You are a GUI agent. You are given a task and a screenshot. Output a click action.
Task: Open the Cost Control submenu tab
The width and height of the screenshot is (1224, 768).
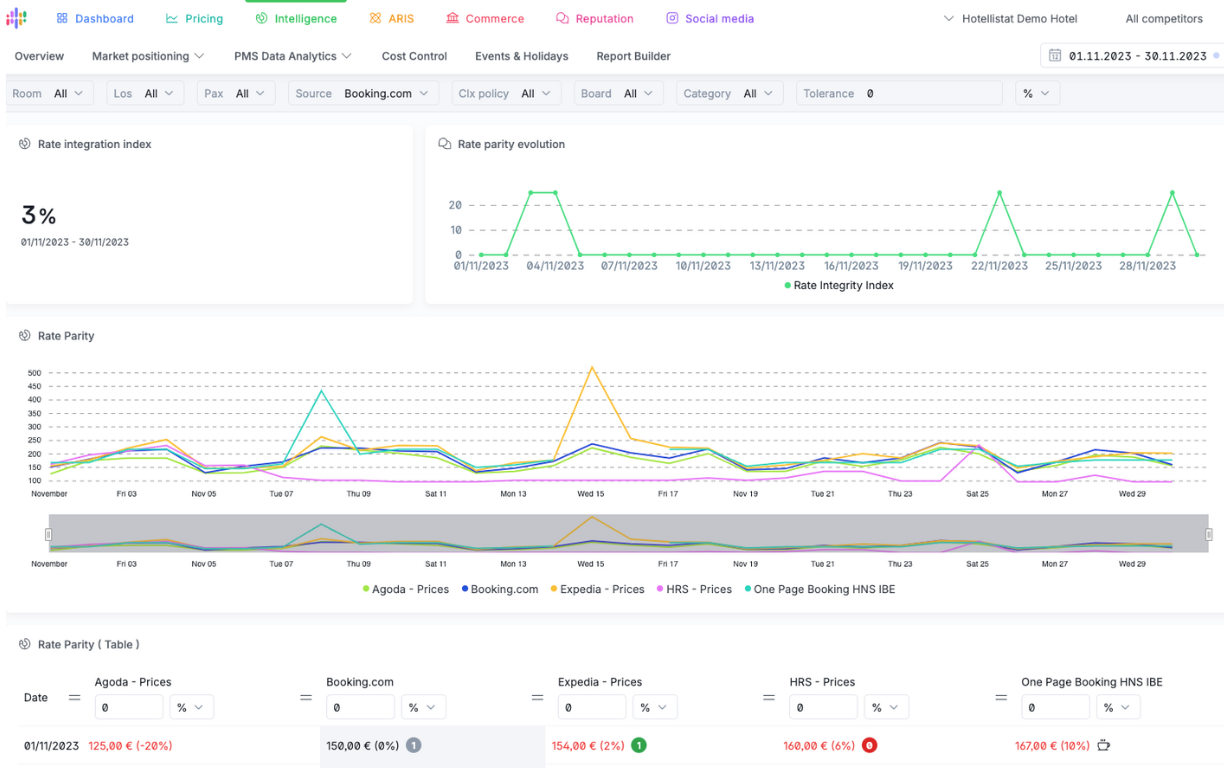[414, 56]
